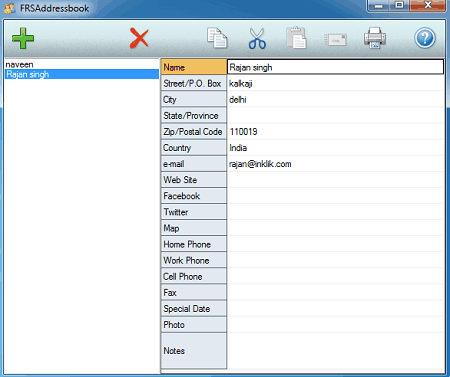Maximize the FRSAddressbook window

399,5
